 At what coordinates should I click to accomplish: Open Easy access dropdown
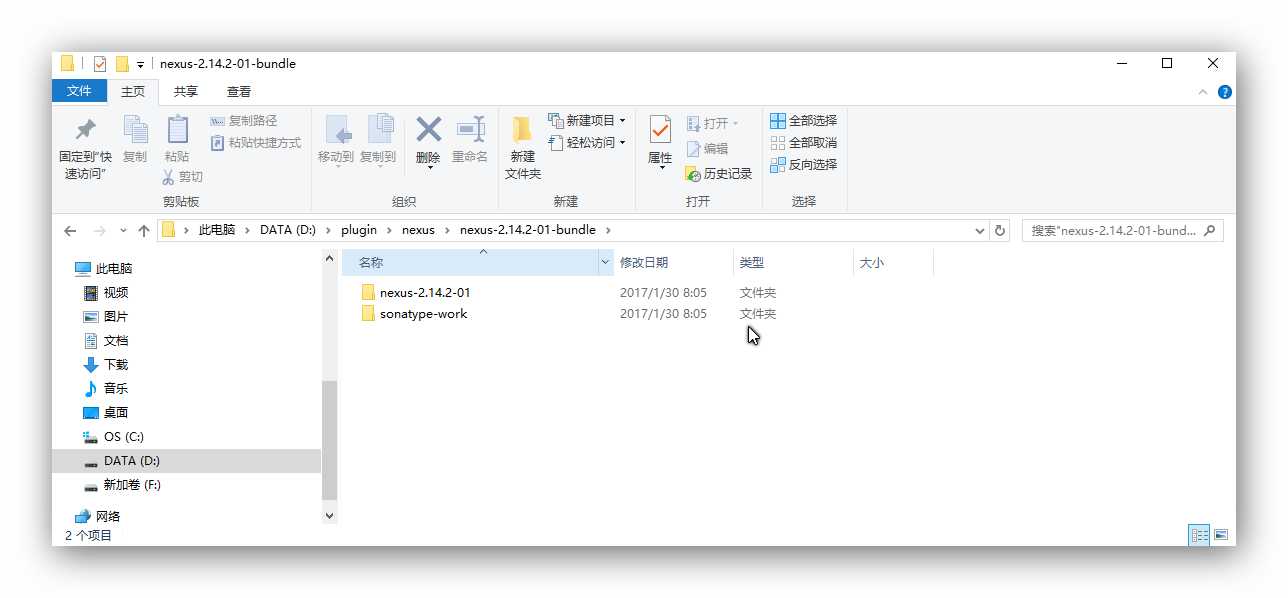(587, 143)
